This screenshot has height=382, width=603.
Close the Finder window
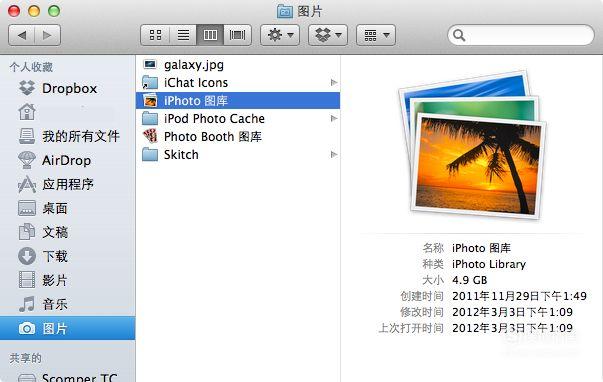pos(14,11)
